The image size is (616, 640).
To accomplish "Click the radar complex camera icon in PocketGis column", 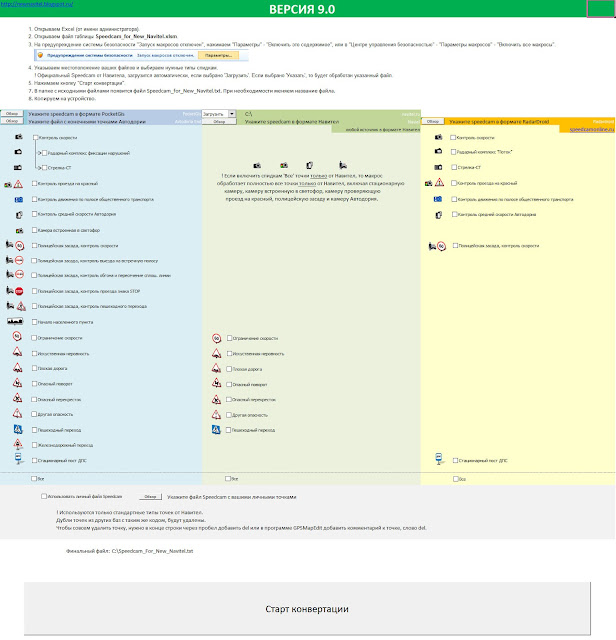I will (x=18, y=152).
